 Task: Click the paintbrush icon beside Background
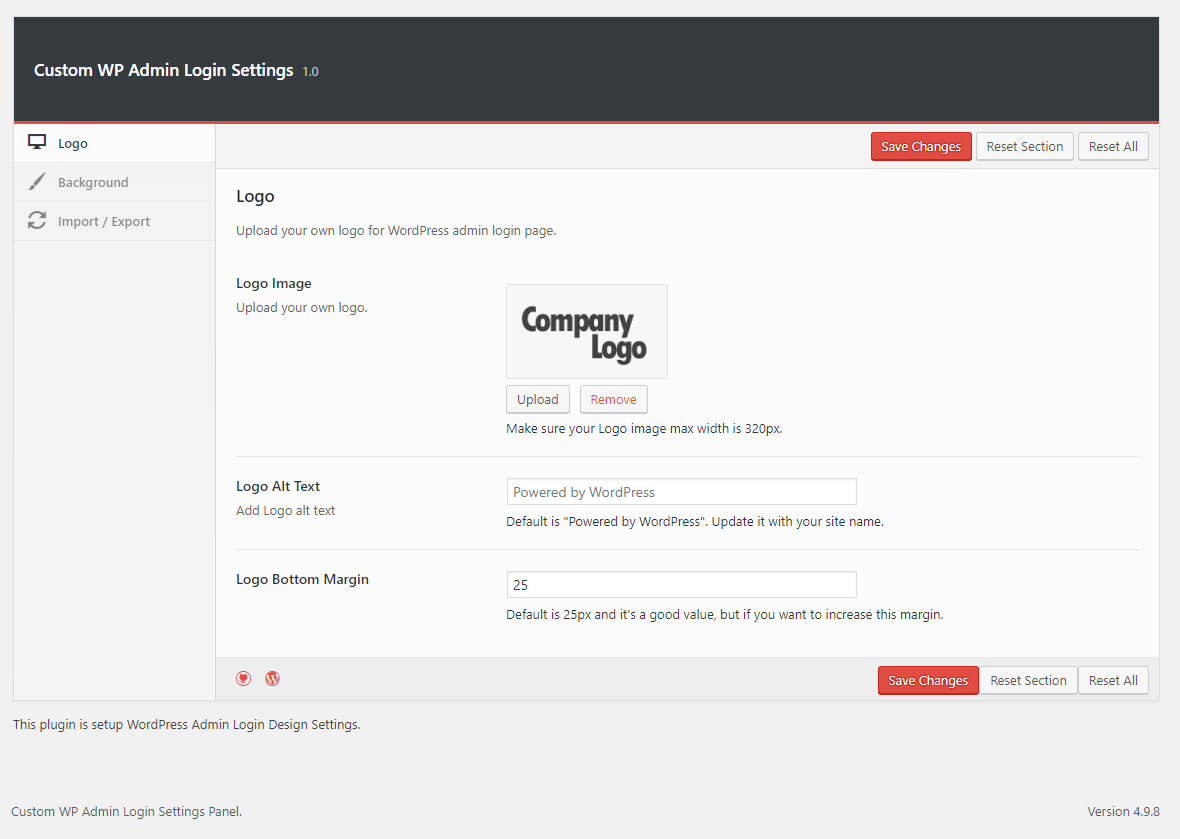click(37, 182)
